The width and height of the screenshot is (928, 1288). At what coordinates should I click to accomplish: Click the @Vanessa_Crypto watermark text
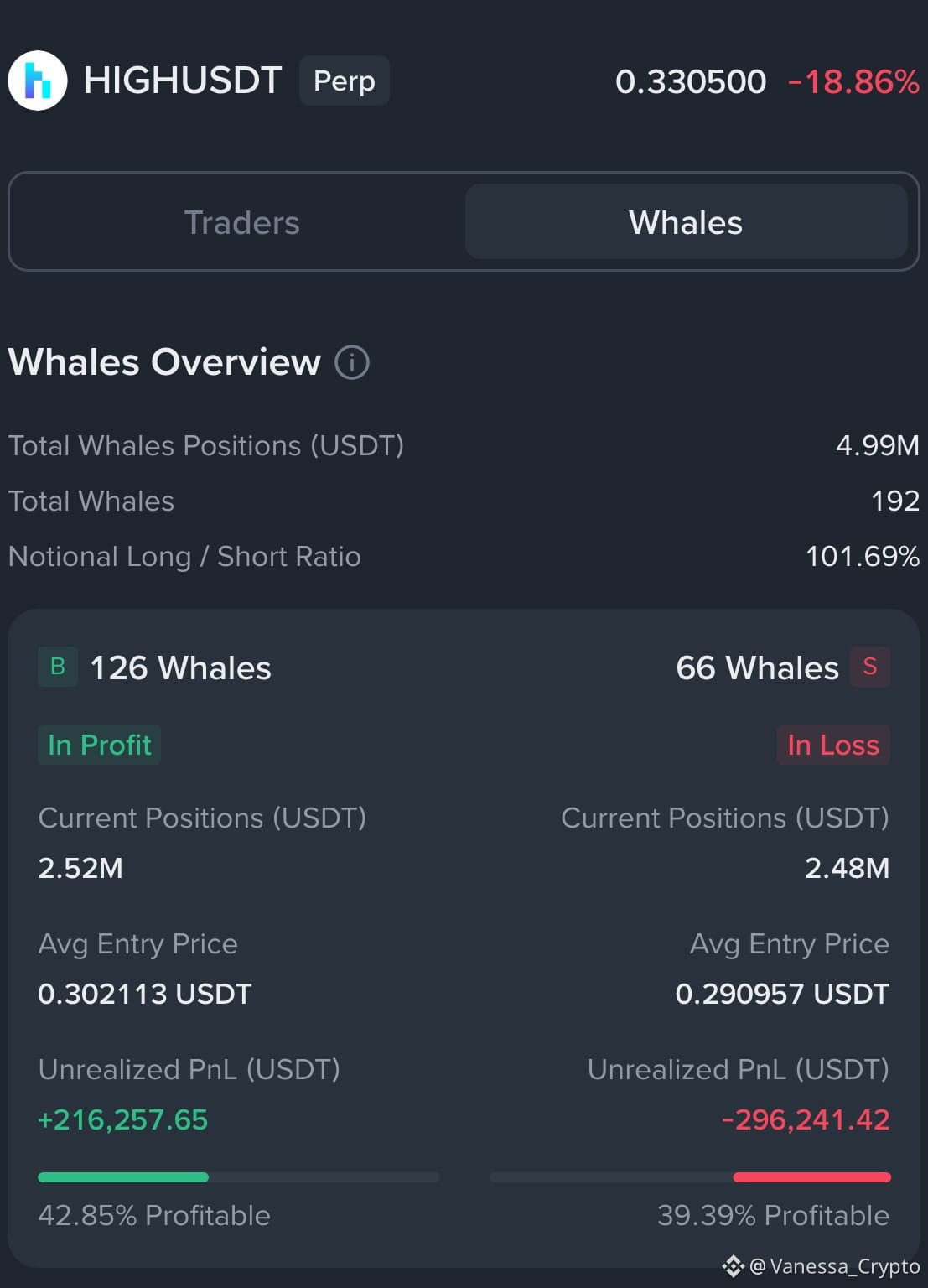835,1266
